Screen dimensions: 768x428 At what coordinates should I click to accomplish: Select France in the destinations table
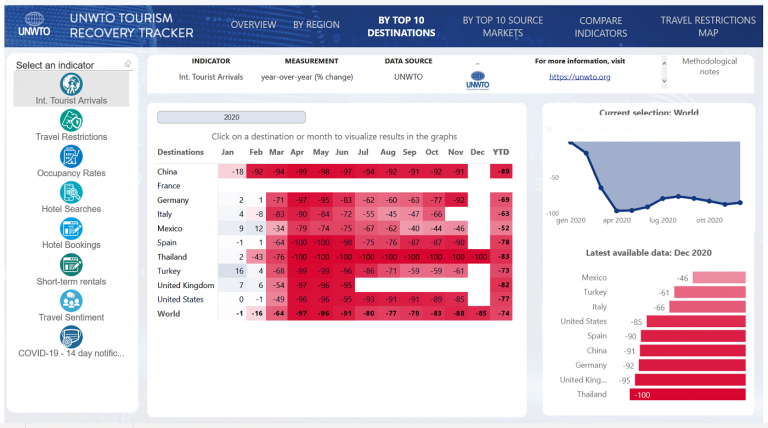pos(168,186)
